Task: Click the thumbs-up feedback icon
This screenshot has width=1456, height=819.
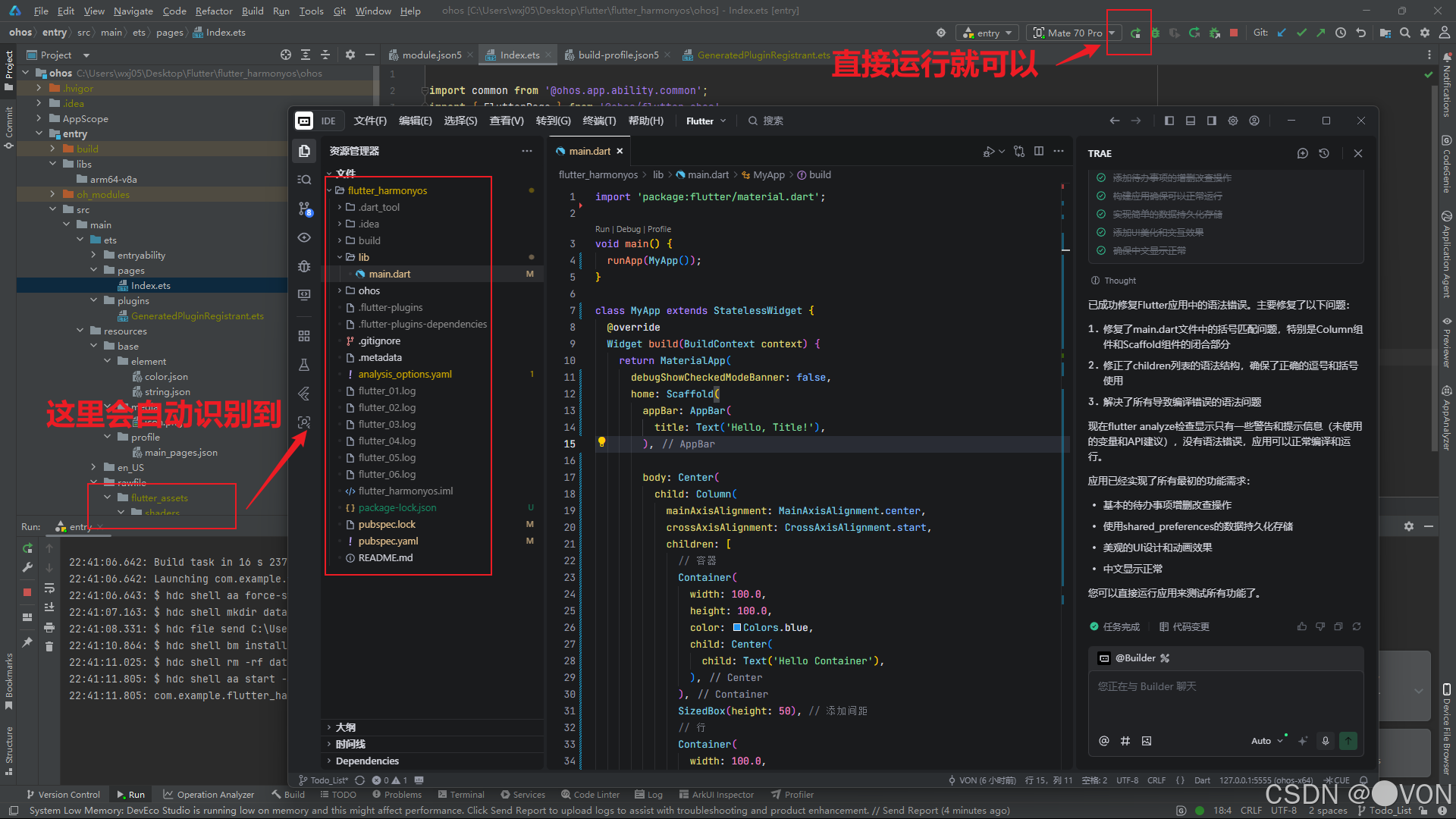Action: coord(1302,626)
